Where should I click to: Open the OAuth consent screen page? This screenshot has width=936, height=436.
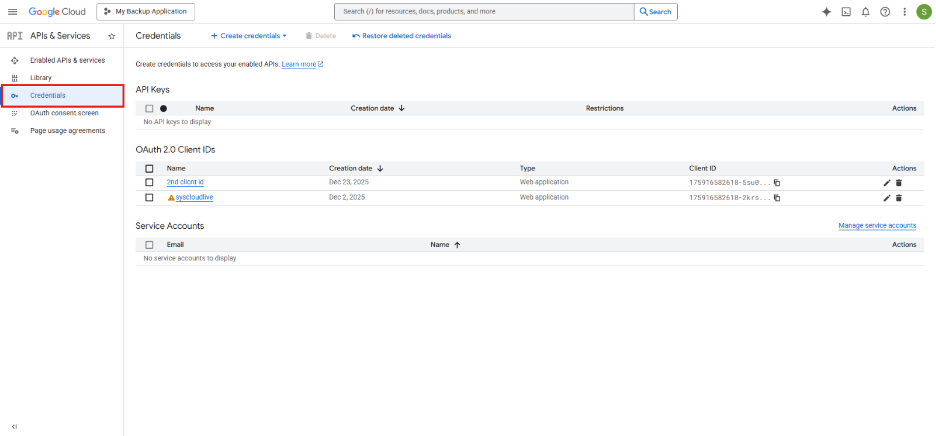tap(64, 113)
